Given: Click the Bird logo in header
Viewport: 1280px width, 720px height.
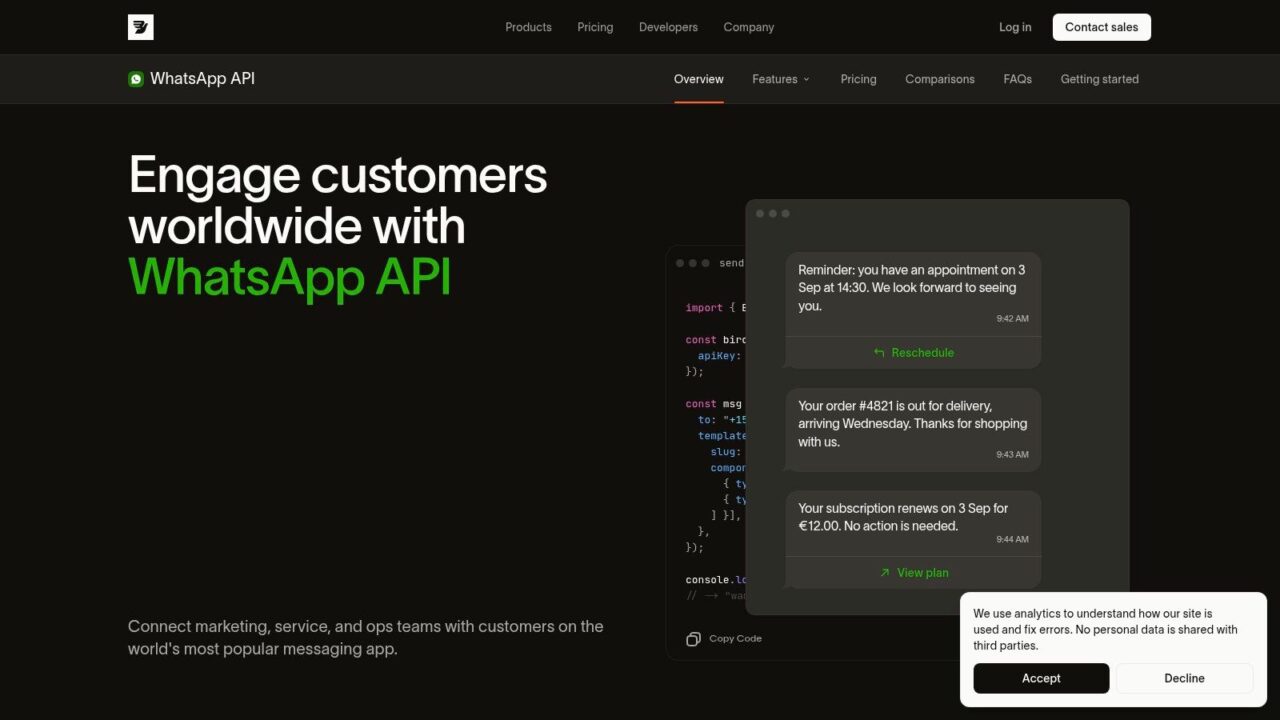Looking at the screenshot, I should 141,27.
